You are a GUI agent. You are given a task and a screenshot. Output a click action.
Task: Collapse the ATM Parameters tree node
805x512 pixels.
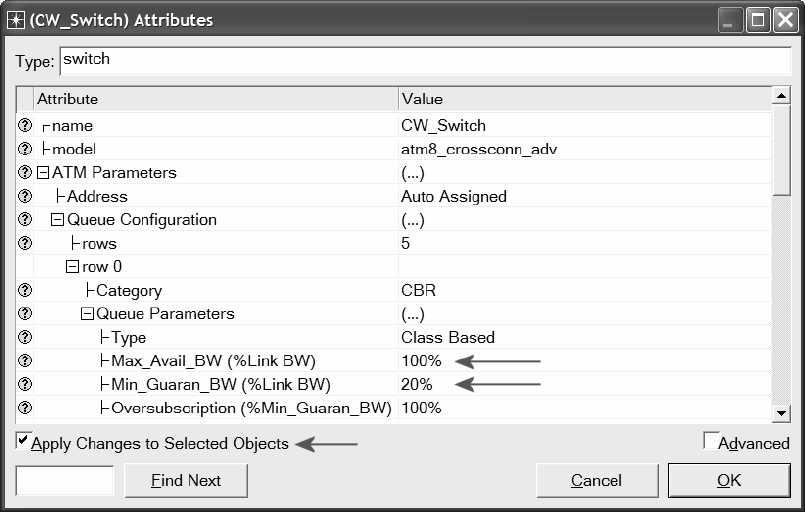point(43,173)
